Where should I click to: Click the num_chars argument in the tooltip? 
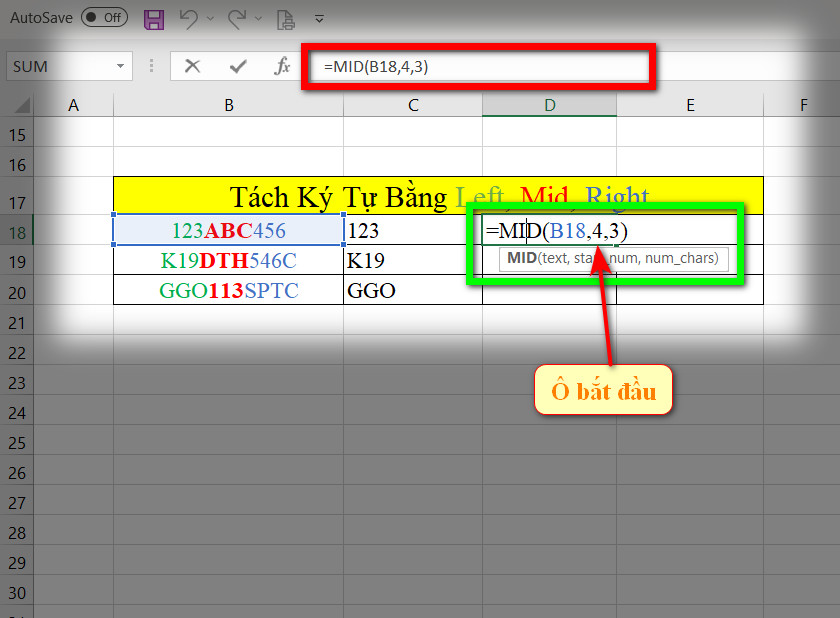[x=680, y=258]
